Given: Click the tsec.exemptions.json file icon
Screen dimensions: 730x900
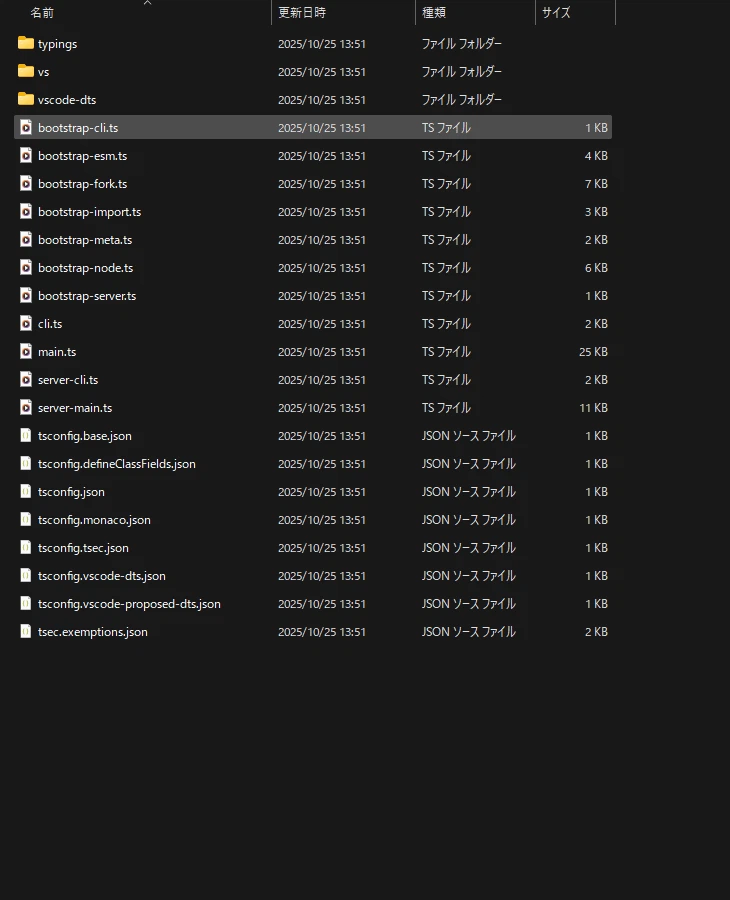Looking at the screenshot, I should [26, 631].
